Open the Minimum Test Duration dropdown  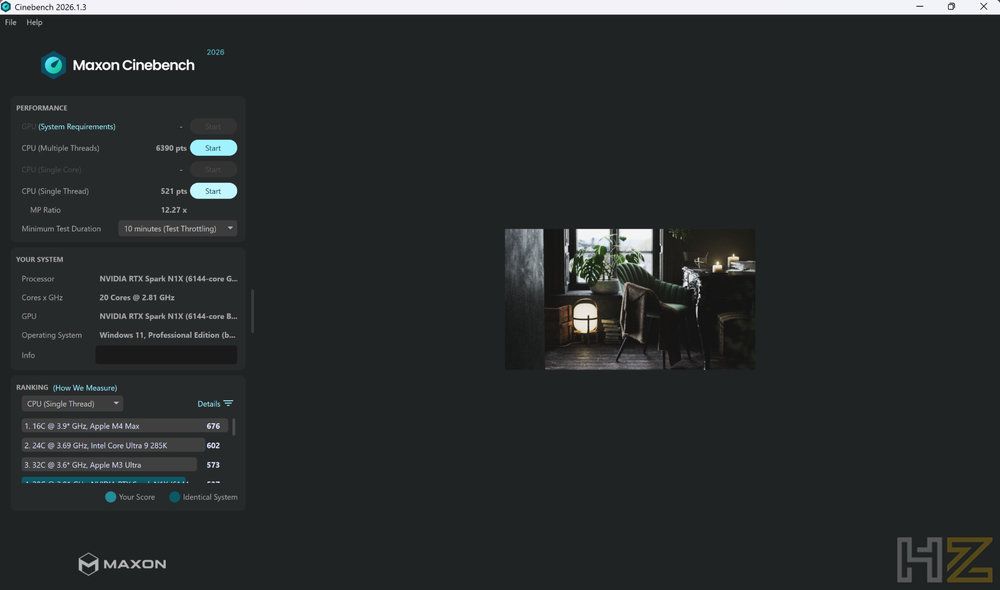tap(178, 228)
